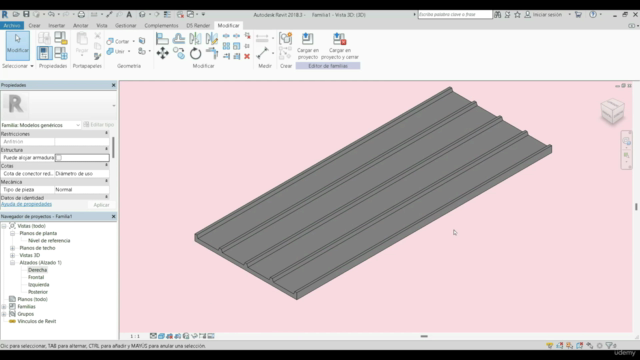Click the Offset tool icon
Viewport: 640px width, 360px height.
(x=179, y=39)
